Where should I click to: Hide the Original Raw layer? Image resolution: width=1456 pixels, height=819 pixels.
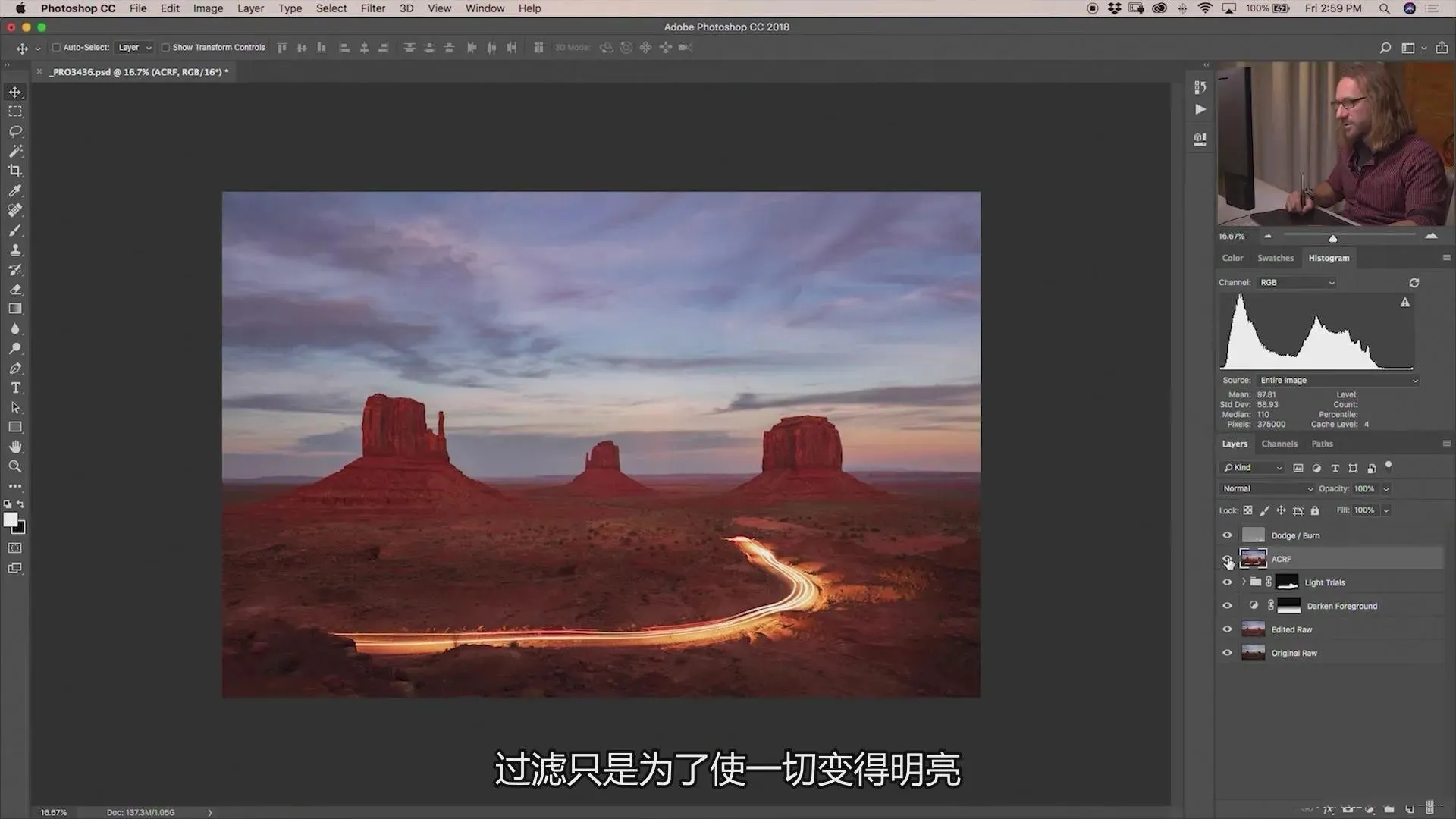click(1227, 653)
